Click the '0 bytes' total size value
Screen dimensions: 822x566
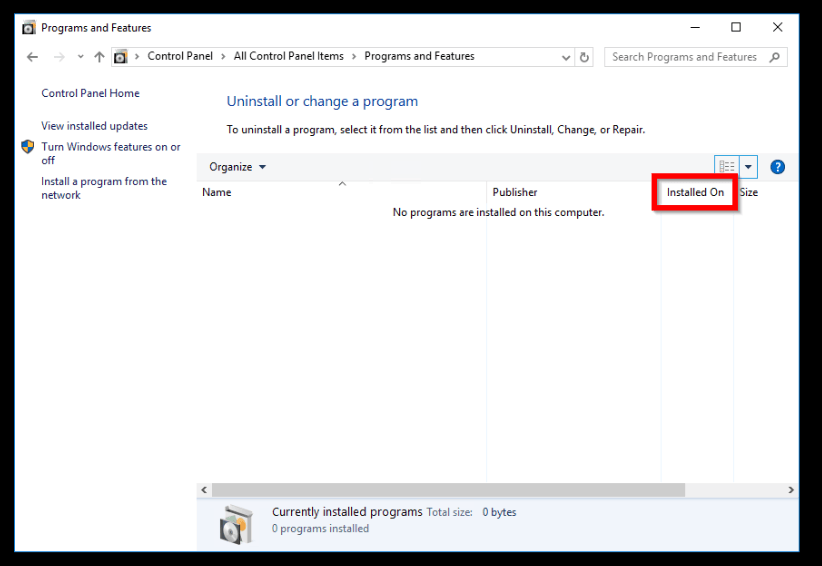tap(499, 512)
